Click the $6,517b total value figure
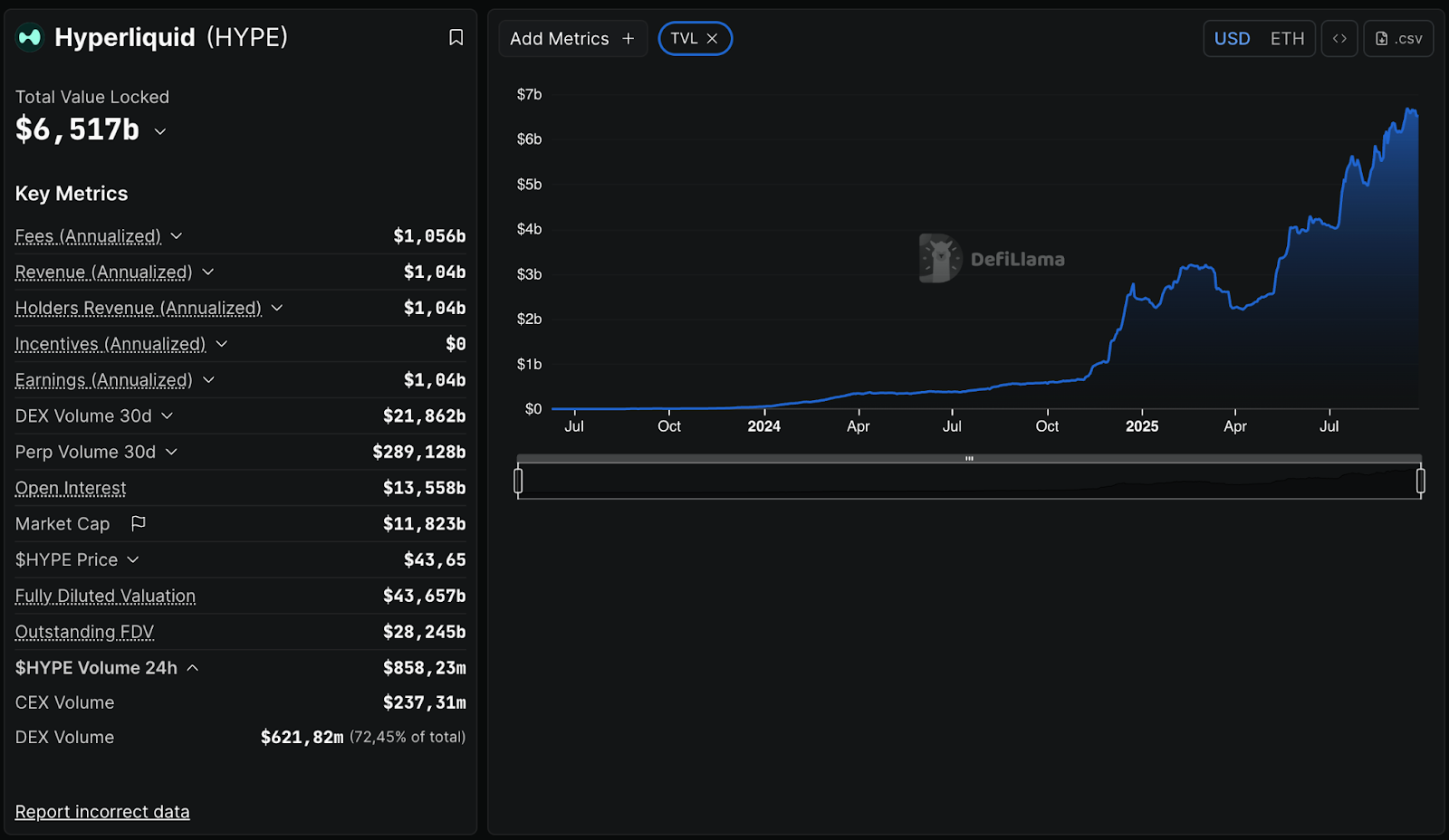 [78, 129]
